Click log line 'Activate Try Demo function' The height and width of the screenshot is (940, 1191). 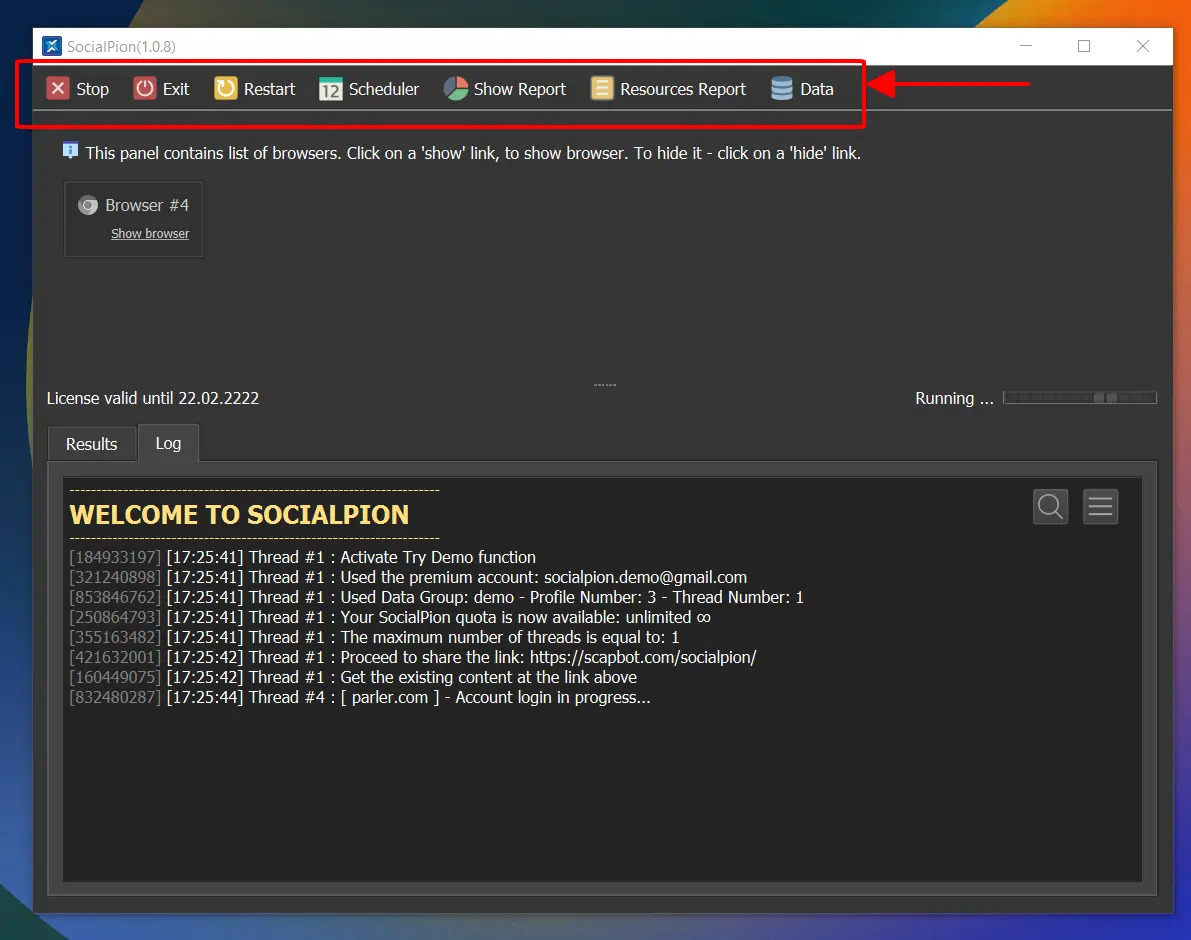pos(302,557)
